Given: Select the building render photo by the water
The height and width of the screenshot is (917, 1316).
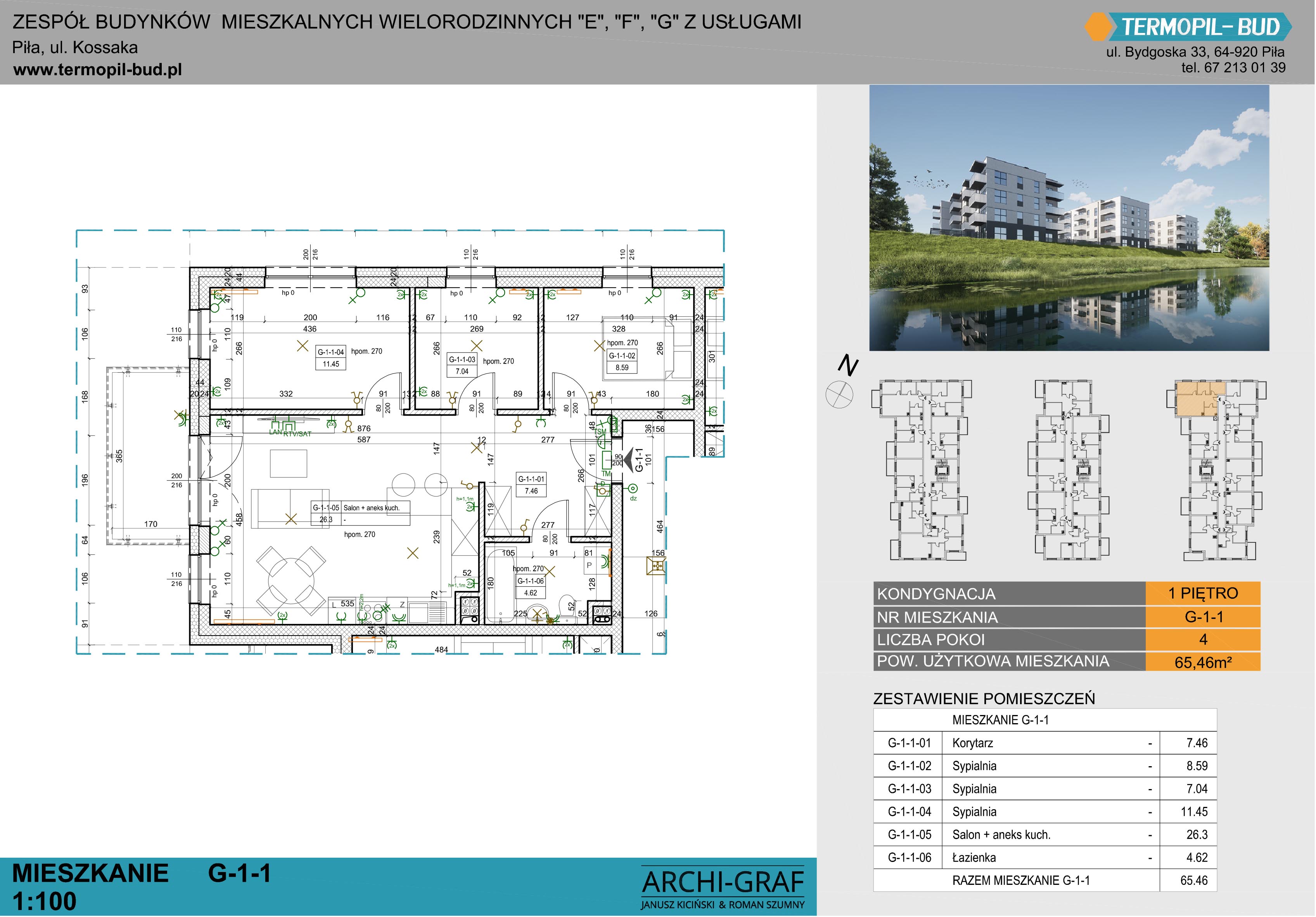Looking at the screenshot, I should (x=1069, y=218).
